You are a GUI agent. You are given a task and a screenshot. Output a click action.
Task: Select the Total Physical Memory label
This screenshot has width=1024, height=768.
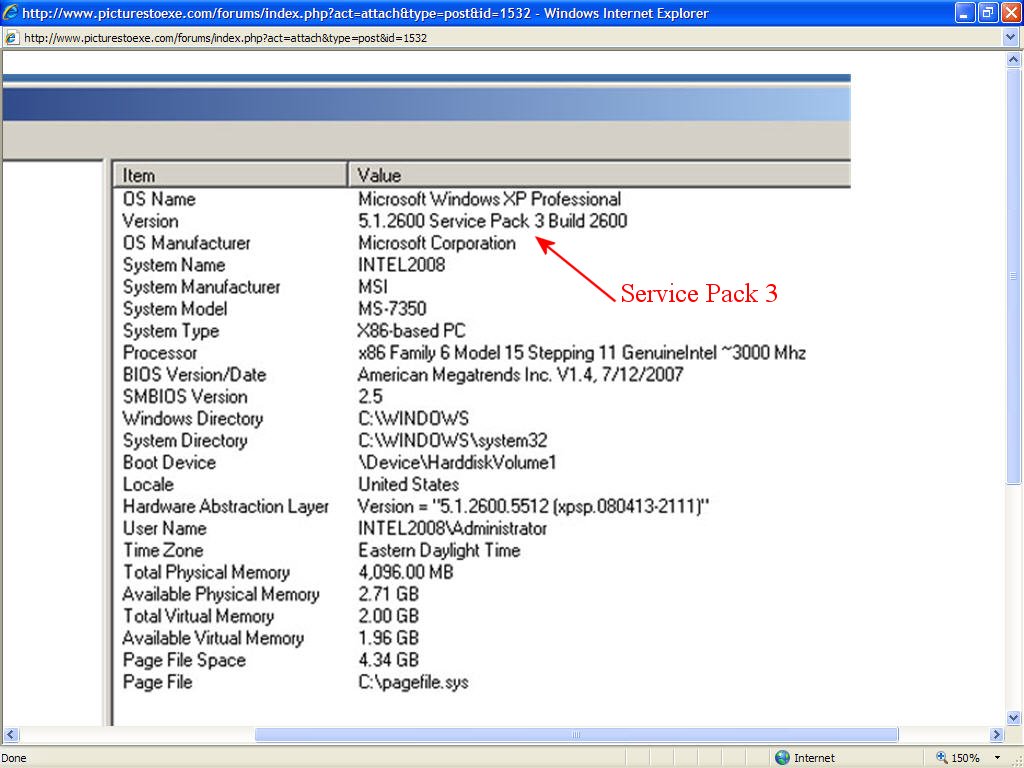[x=206, y=572]
